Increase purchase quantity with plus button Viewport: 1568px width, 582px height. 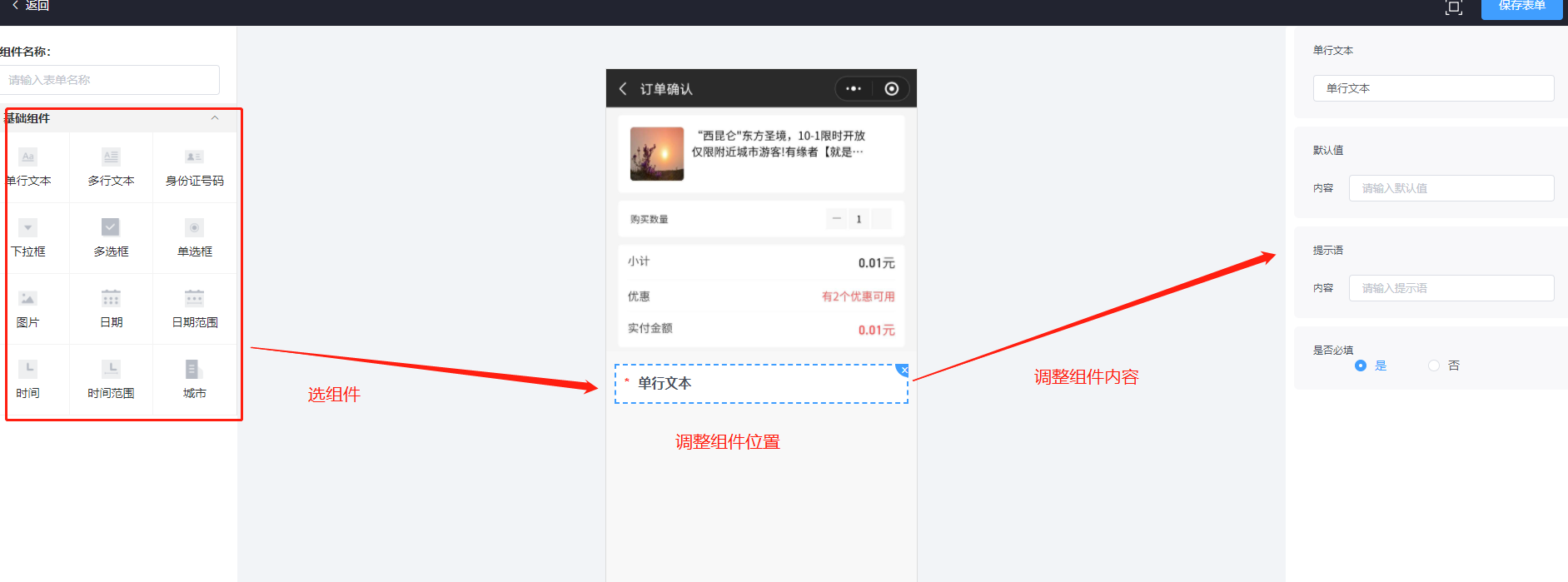coord(881,219)
